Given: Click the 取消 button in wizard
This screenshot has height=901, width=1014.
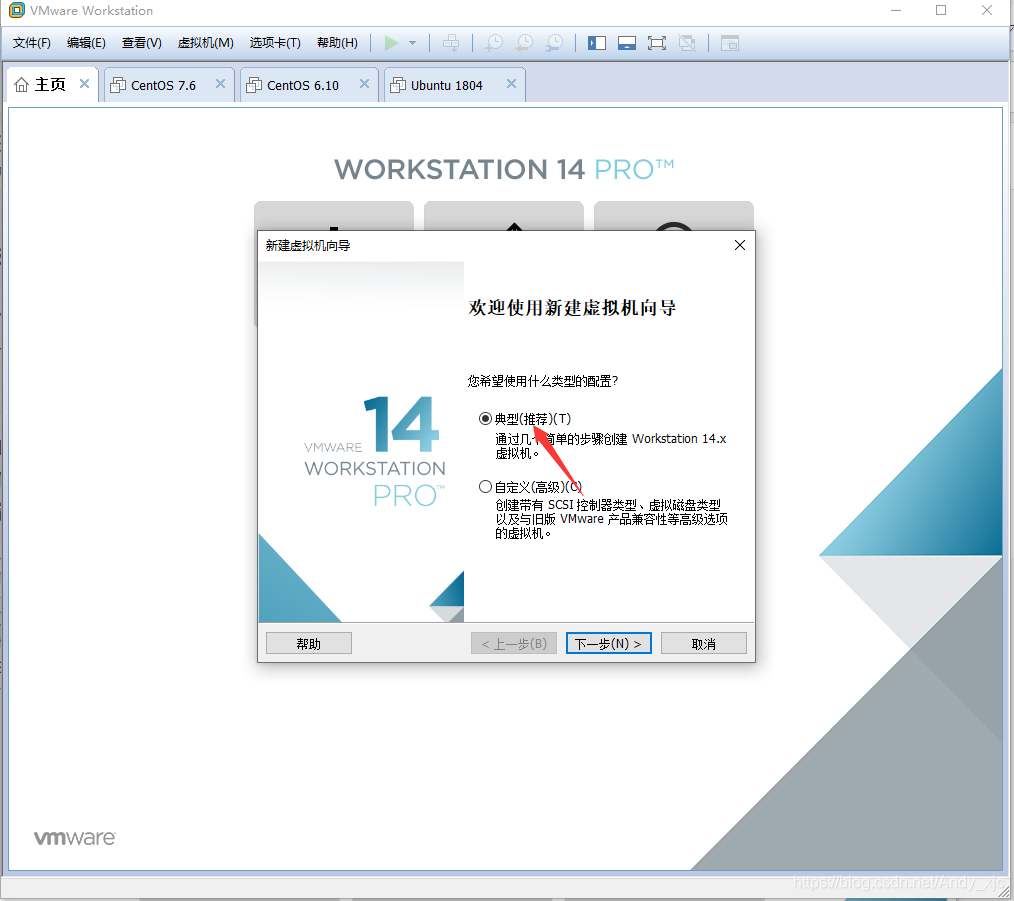Looking at the screenshot, I should pos(704,644).
